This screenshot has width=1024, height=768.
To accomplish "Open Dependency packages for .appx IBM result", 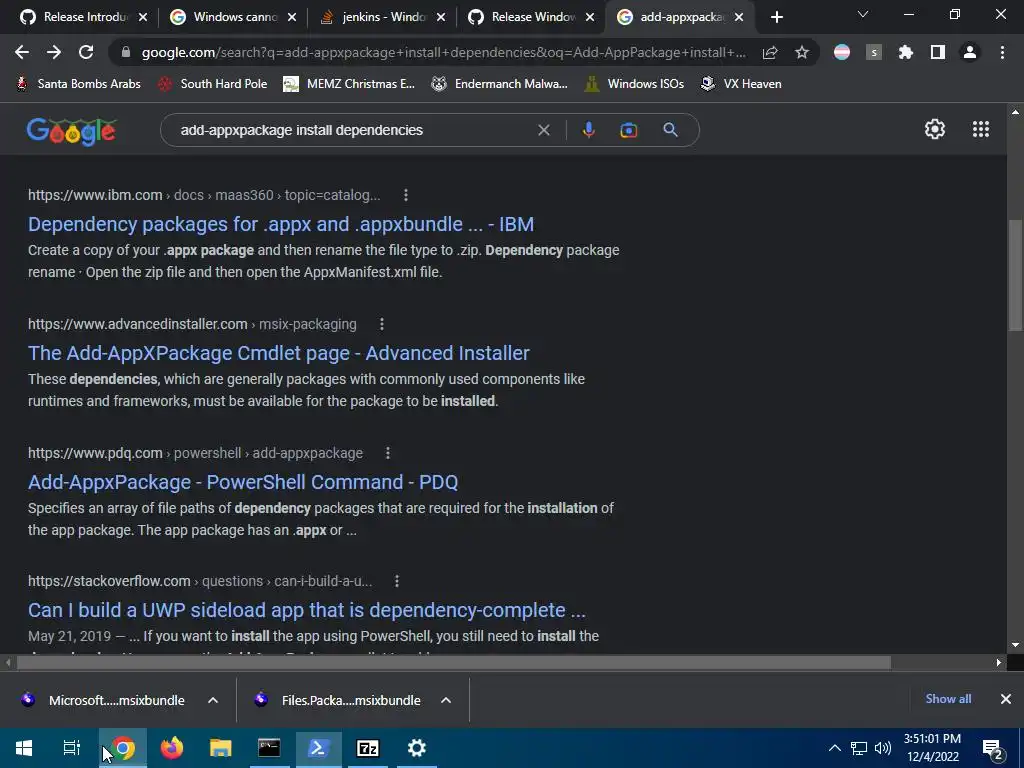I will [281, 224].
